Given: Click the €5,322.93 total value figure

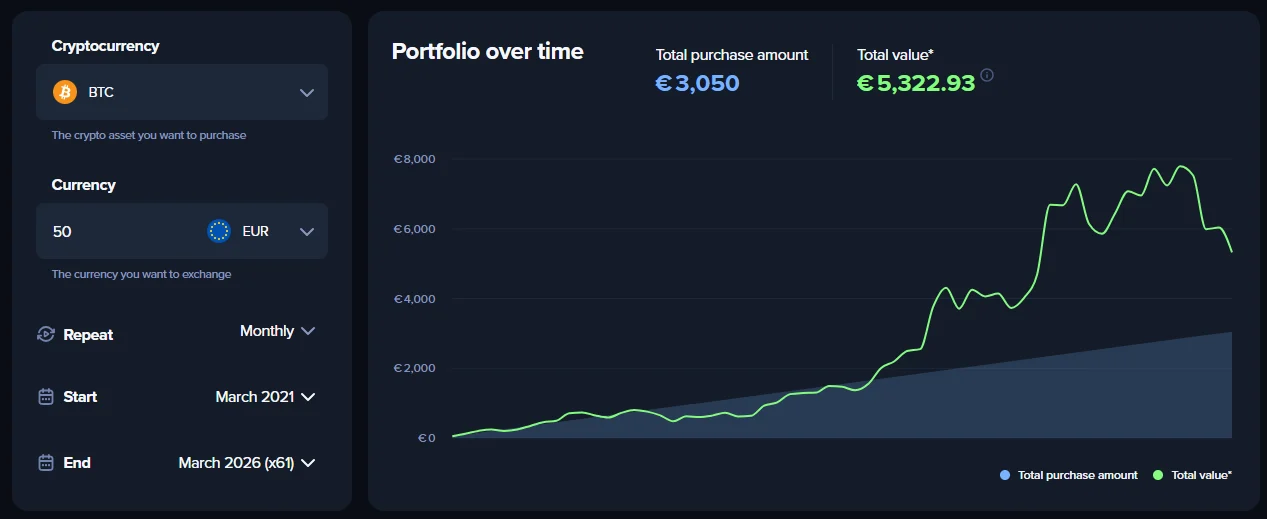Looking at the screenshot, I should click(x=916, y=83).
